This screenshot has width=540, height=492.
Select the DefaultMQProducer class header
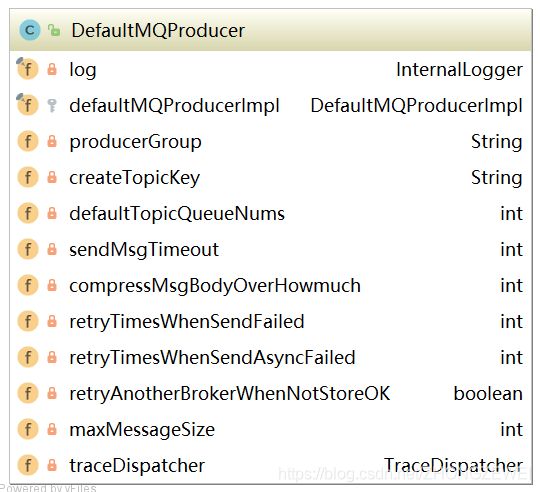[271, 30]
